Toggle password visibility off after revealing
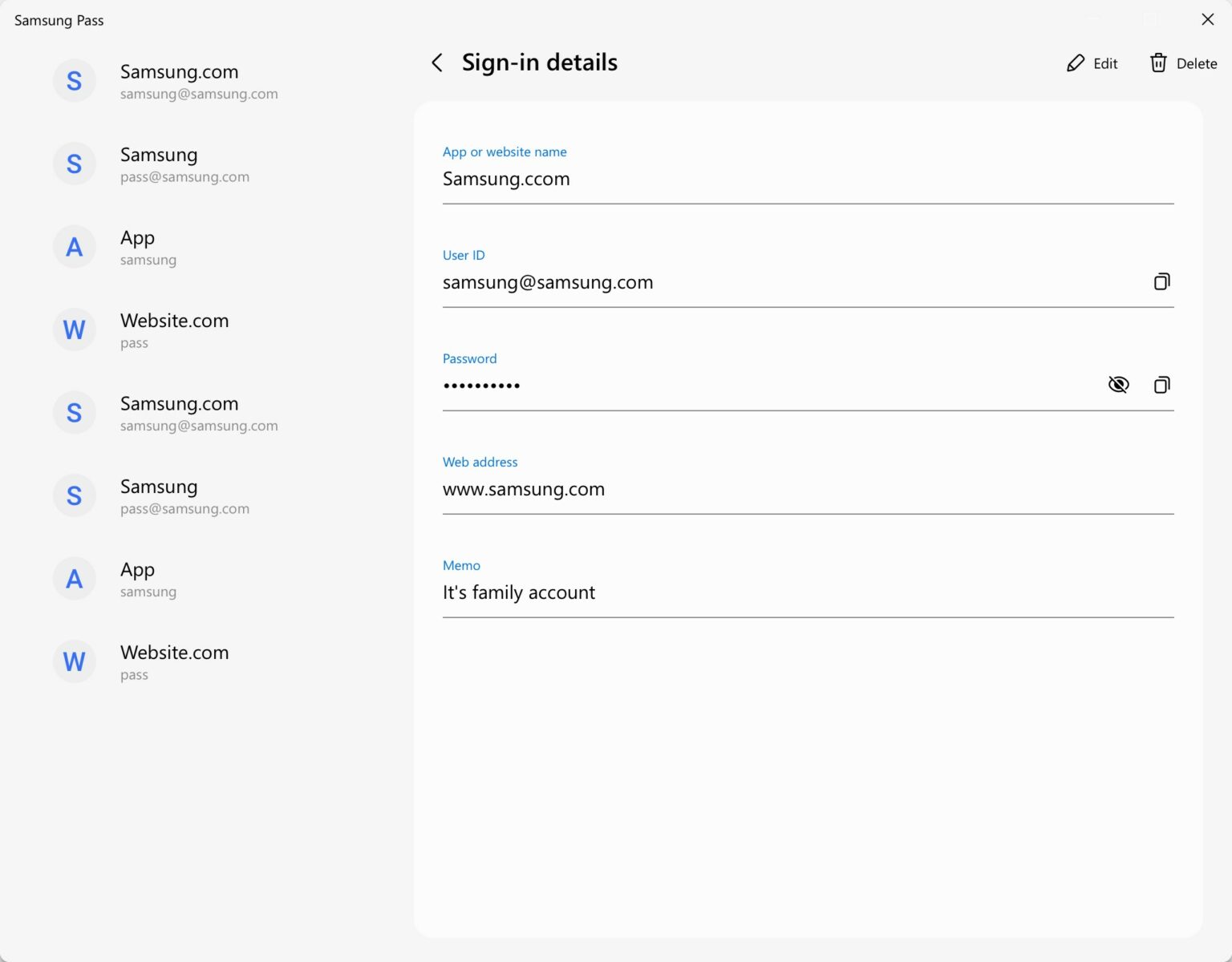Viewport: 1232px width, 962px height. click(x=1118, y=384)
